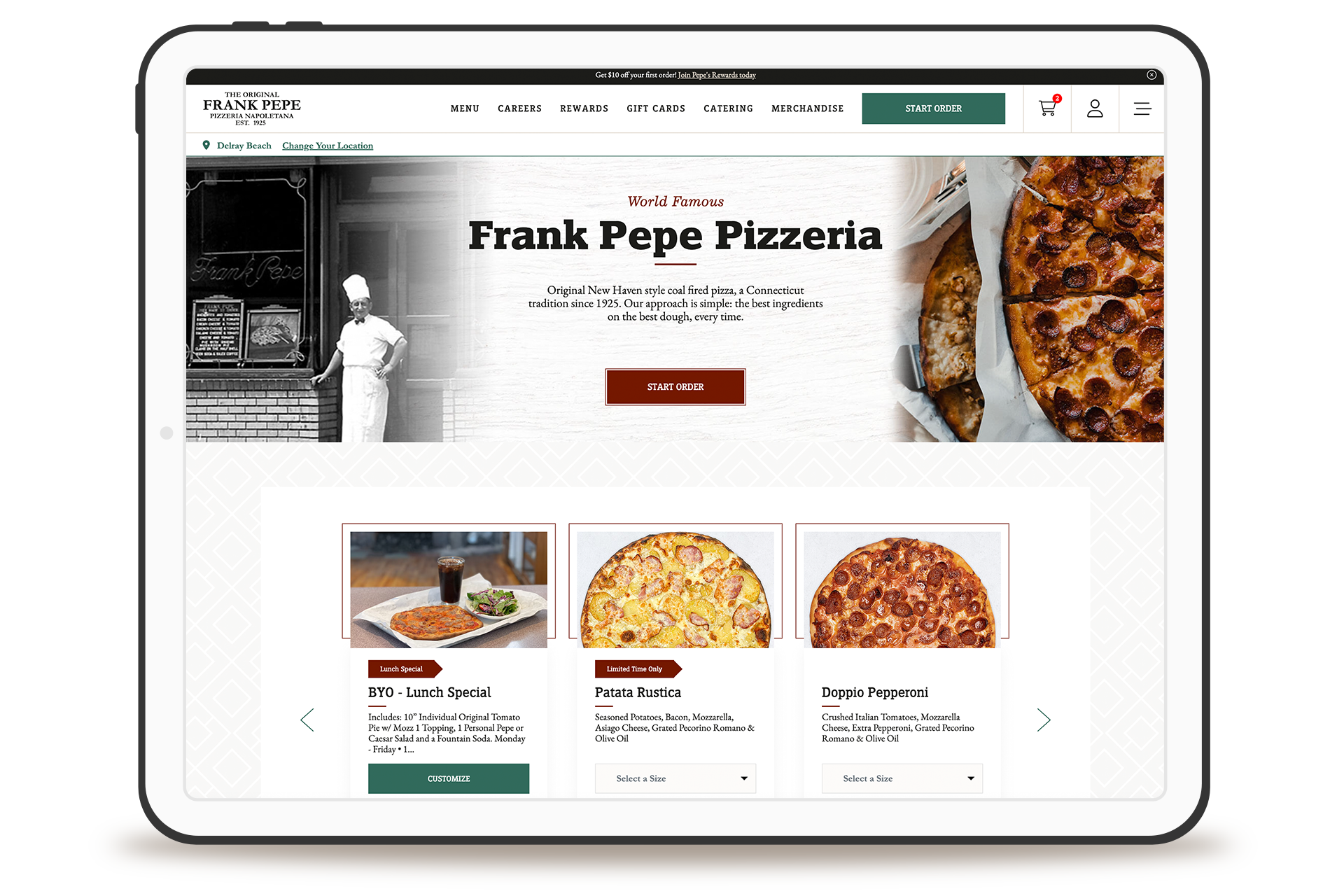
Task: Click CUSTOMIZE button for BYO Lunch Special
Action: [447, 779]
